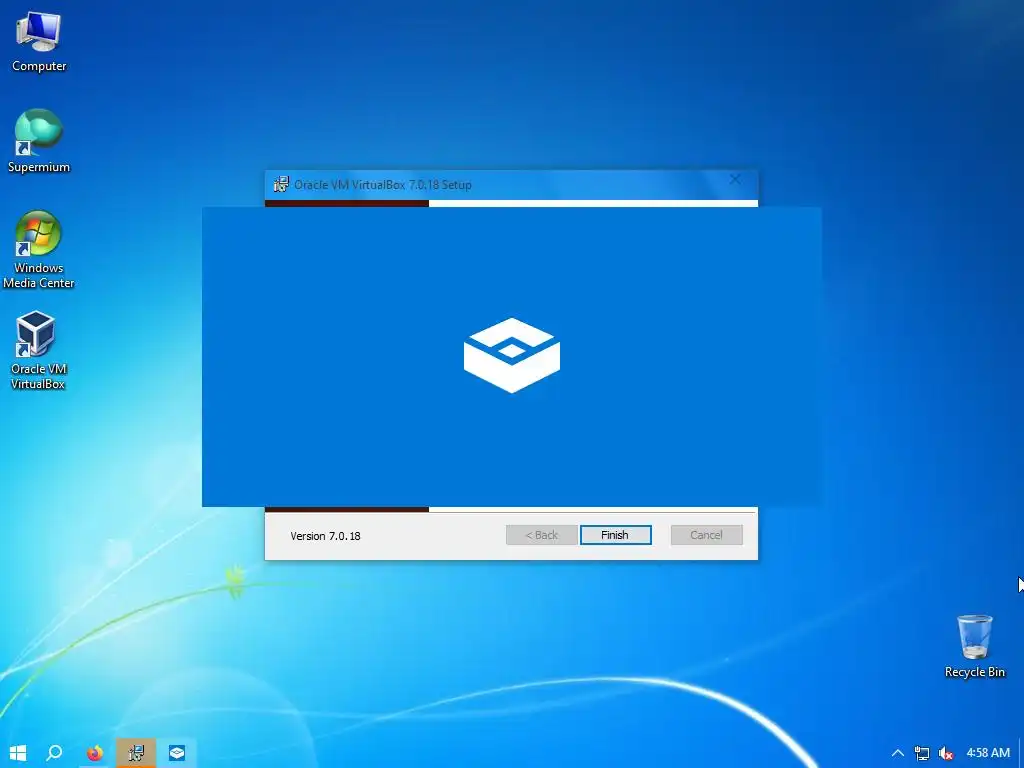Click the Version 7.0.18 label
1024x768 pixels.
(x=325, y=536)
